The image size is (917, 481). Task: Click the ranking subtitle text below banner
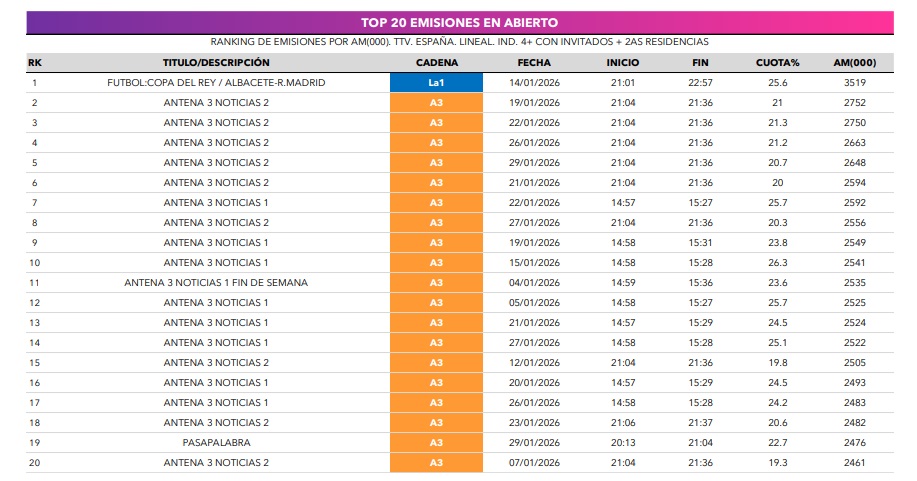point(459,42)
